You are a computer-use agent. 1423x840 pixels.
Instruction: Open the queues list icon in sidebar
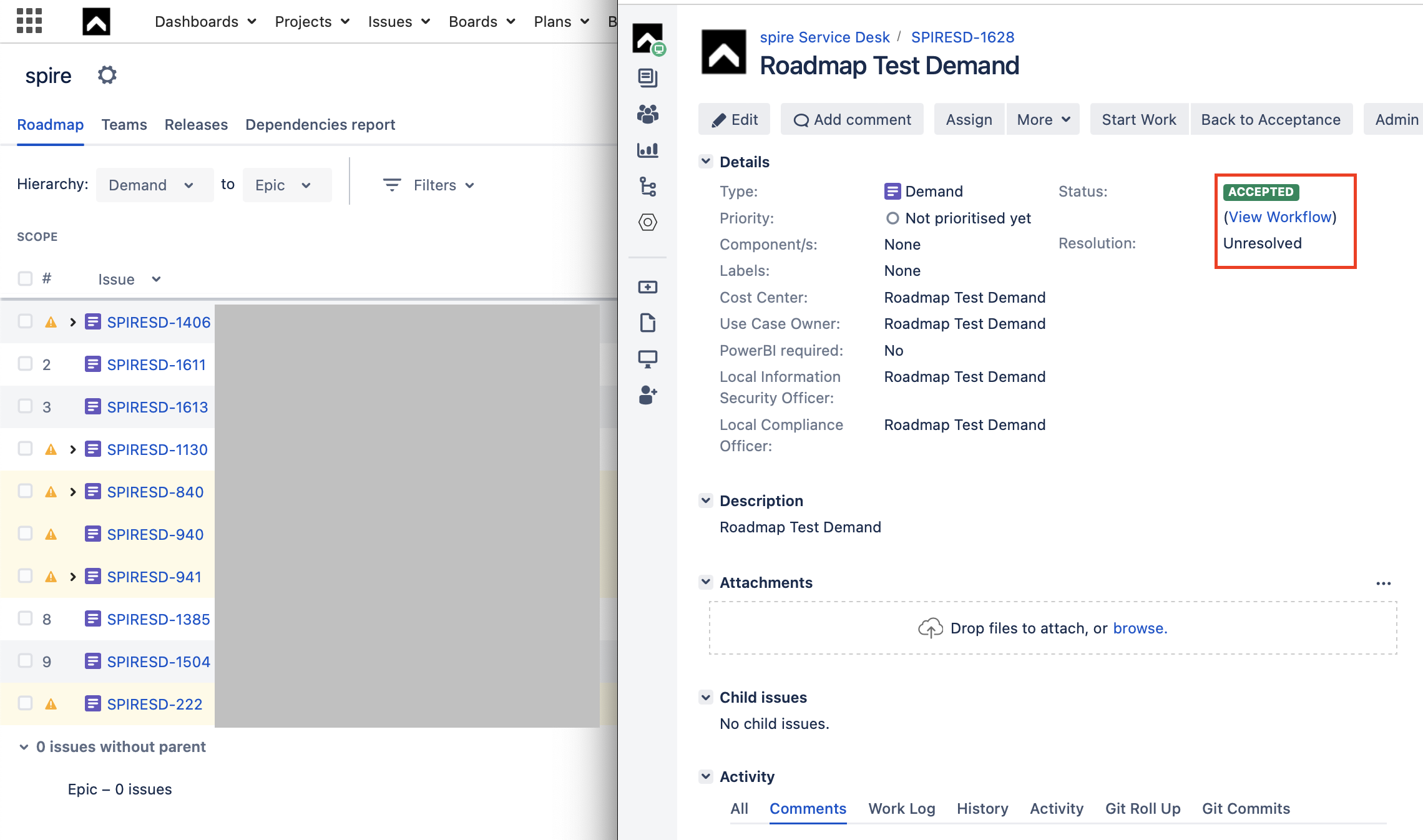point(648,77)
